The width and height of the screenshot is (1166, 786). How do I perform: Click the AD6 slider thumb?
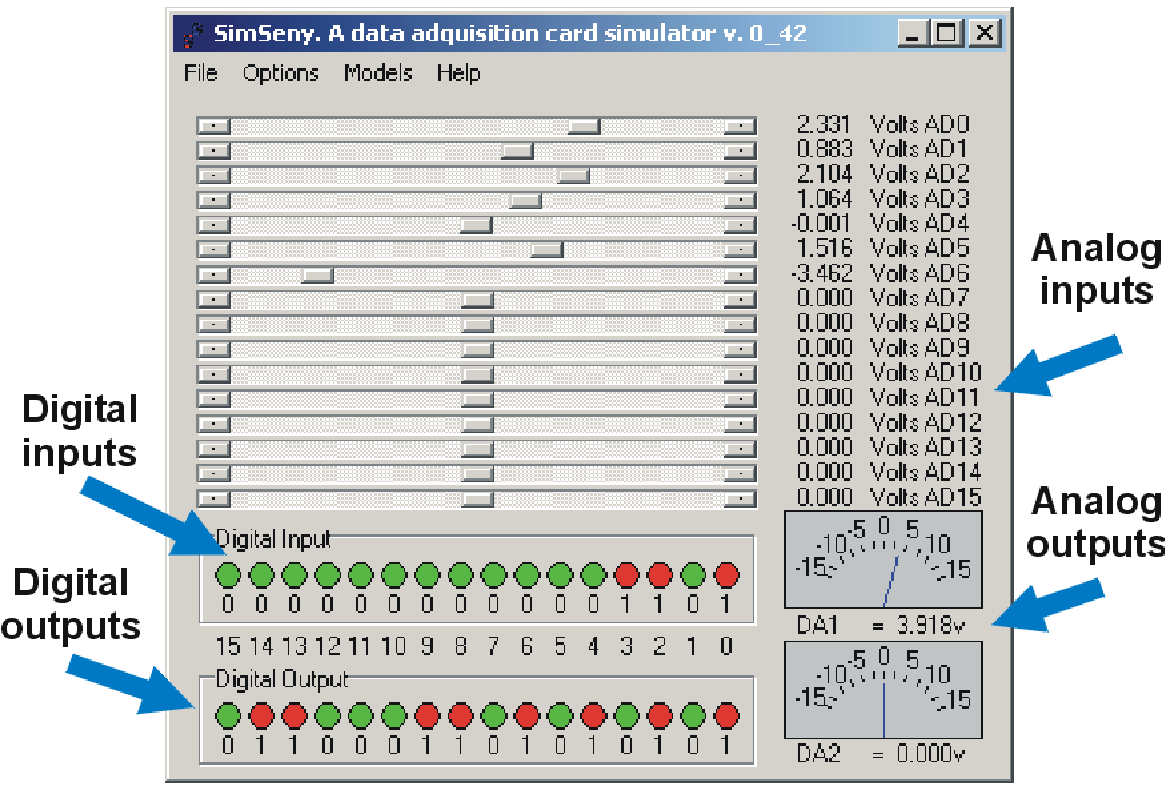pyautogui.click(x=317, y=275)
